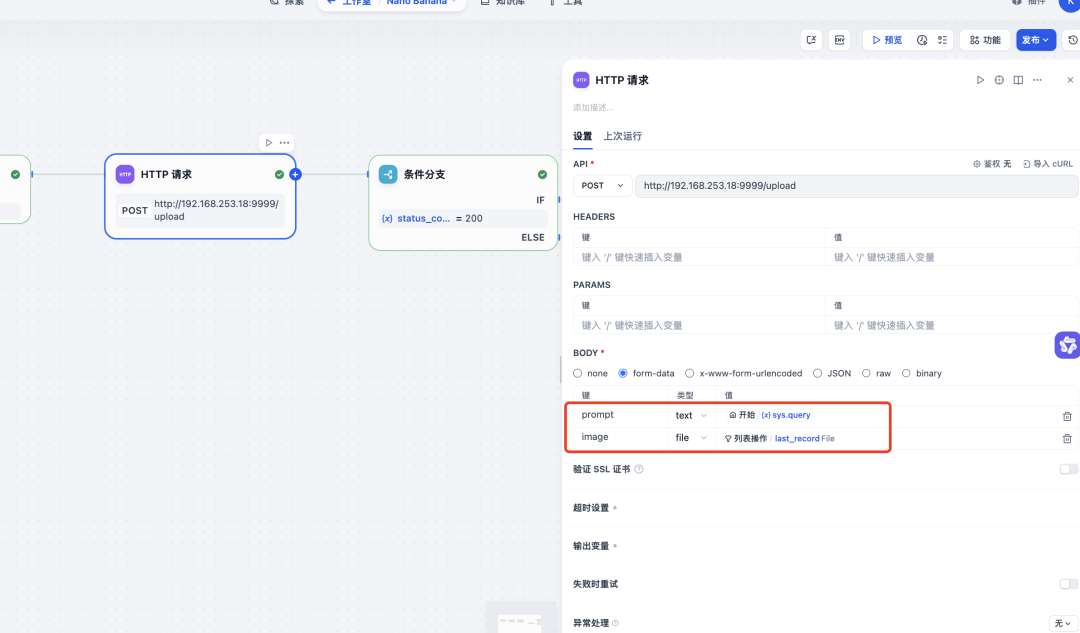Expand the 超时设置 section

pos(591,507)
